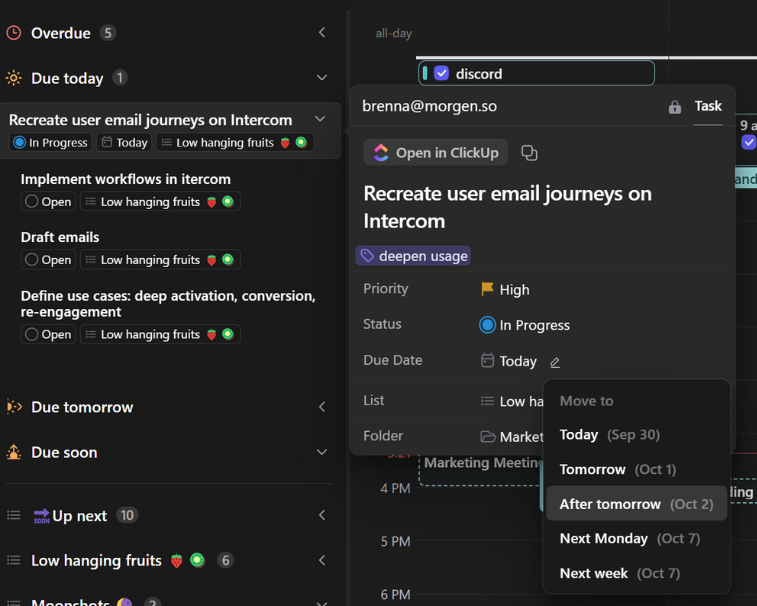Choose After tomorrow (Oct 2) option
The image size is (757, 606).
click(636, 504)
